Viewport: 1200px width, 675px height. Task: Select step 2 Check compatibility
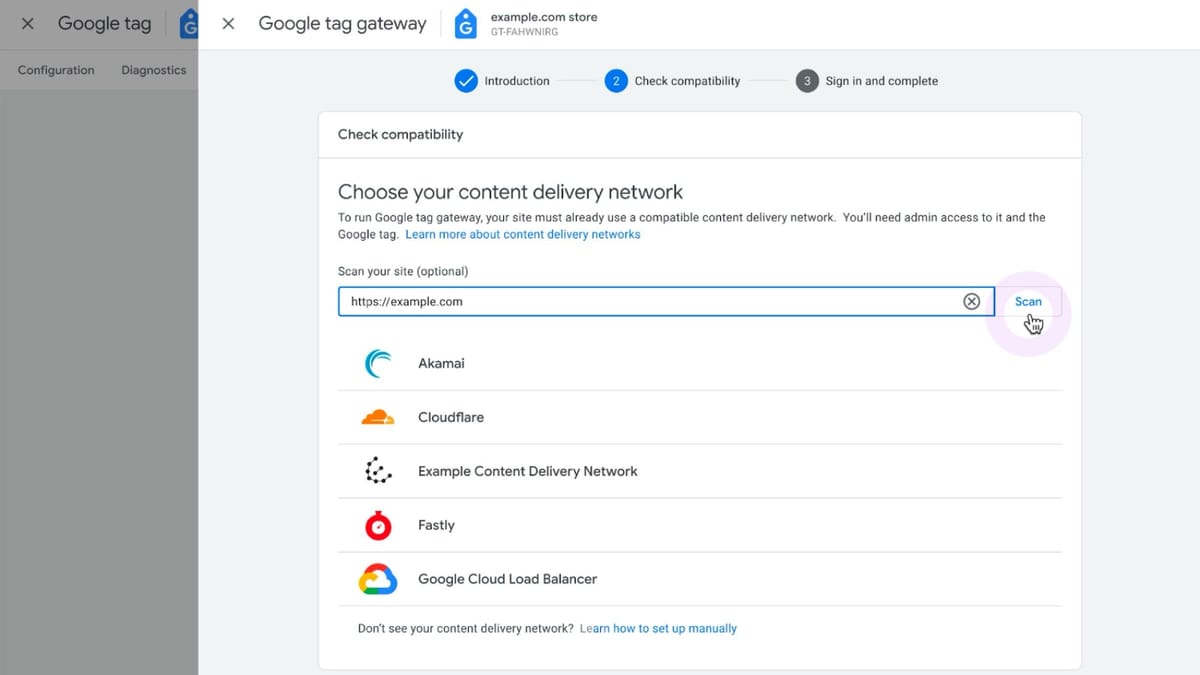tap(616, 80)
